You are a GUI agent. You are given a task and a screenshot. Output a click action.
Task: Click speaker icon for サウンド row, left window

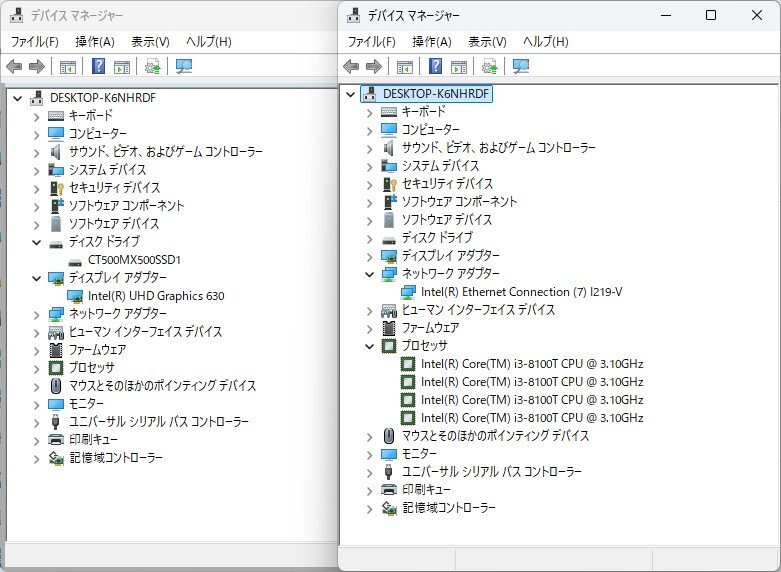coord(56,151)
